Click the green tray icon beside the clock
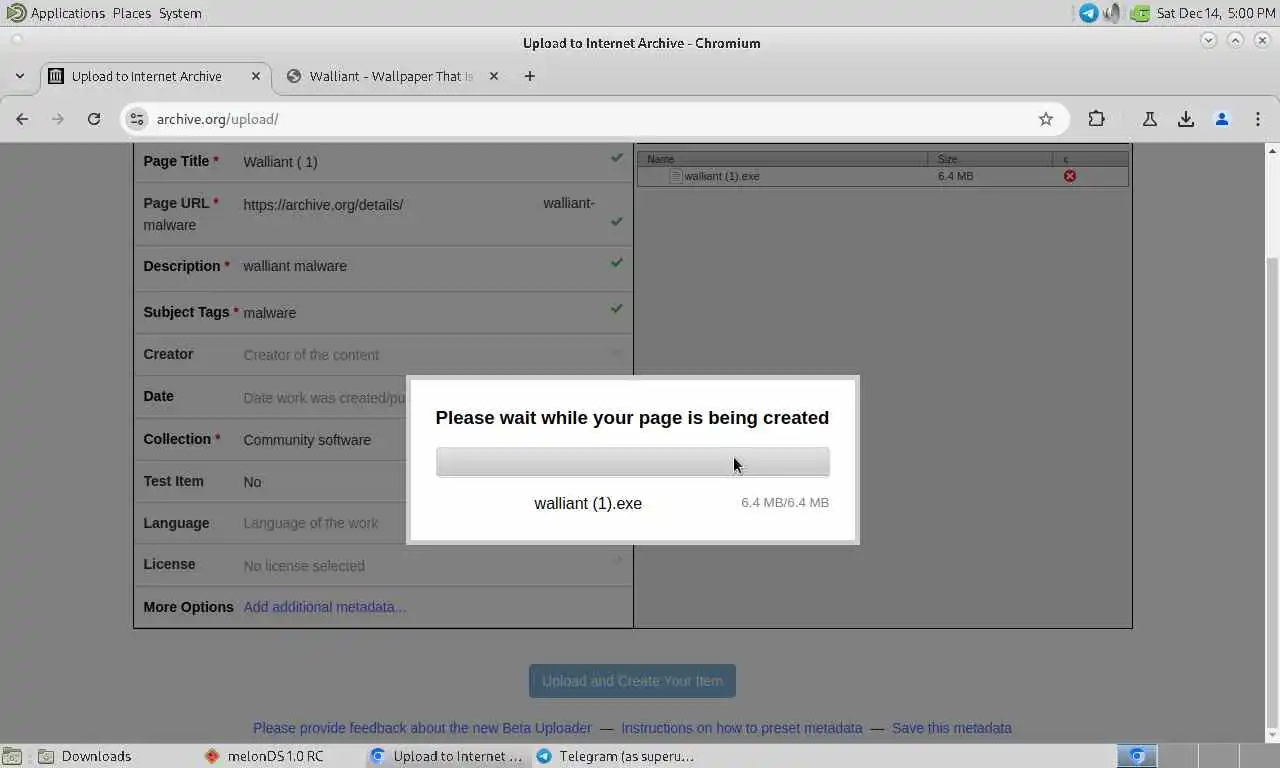 (x=1139, y=13)
